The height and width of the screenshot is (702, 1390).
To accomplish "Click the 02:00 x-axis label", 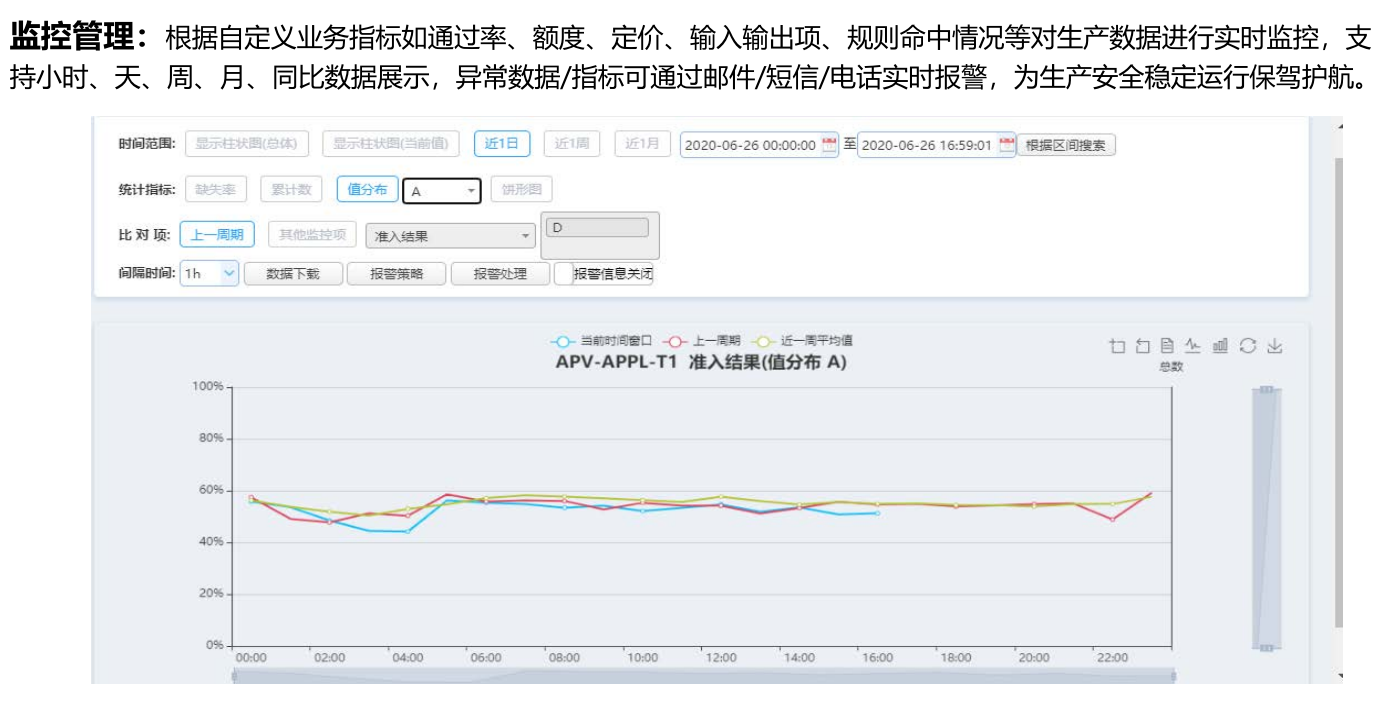I will click(x=329, y=658).
